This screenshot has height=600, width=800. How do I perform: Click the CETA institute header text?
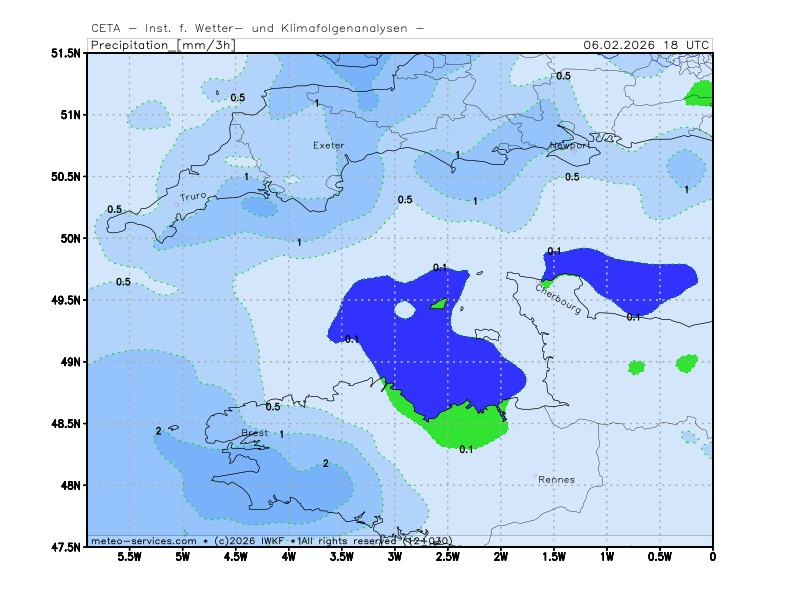point(256,28)
